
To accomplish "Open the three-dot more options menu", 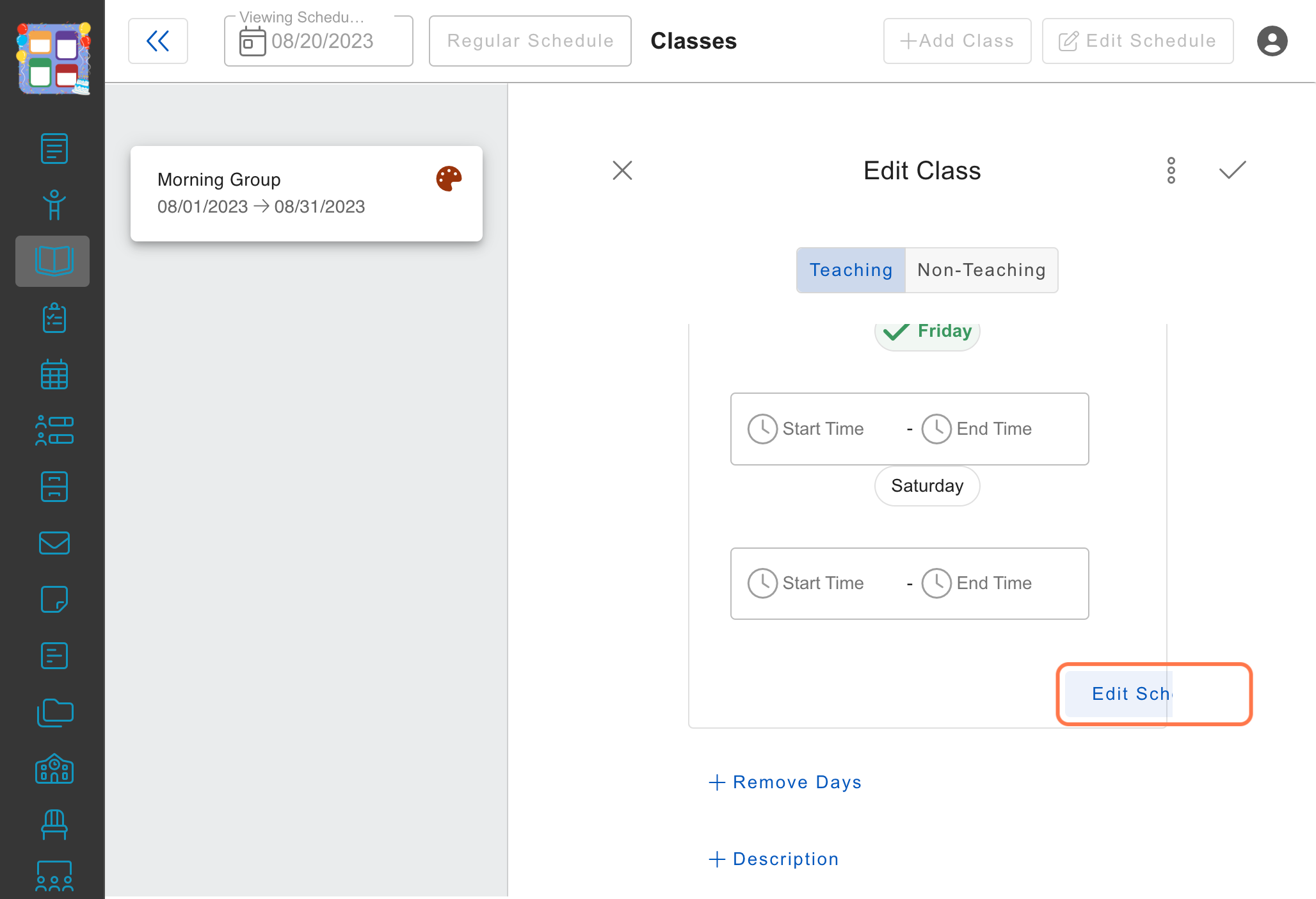I will (1171, 170).
